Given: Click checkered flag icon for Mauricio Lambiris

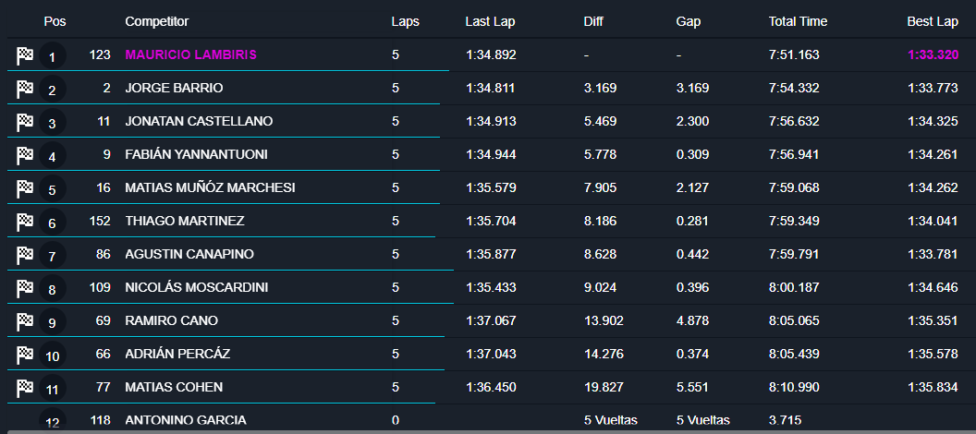Looking at the screenshot, I should point(25,56).
